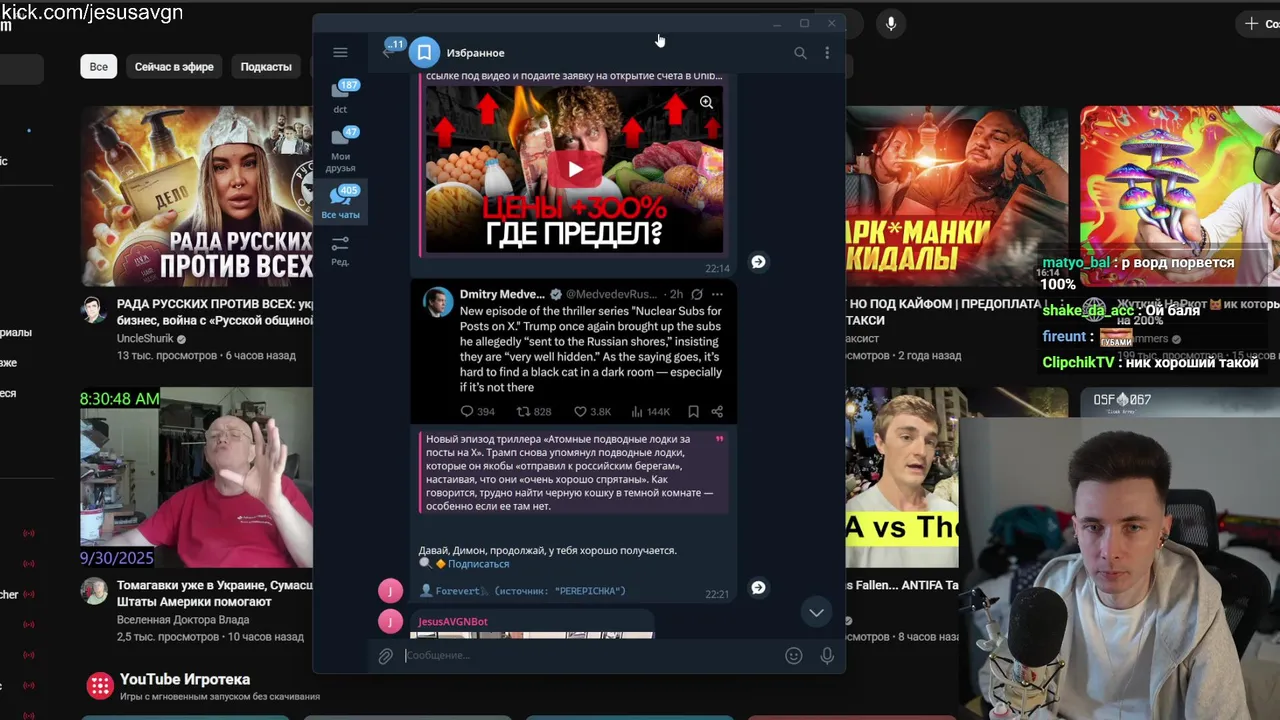
Task: Jump to latest messages with down chevron
Action: (x=817, y=613)
